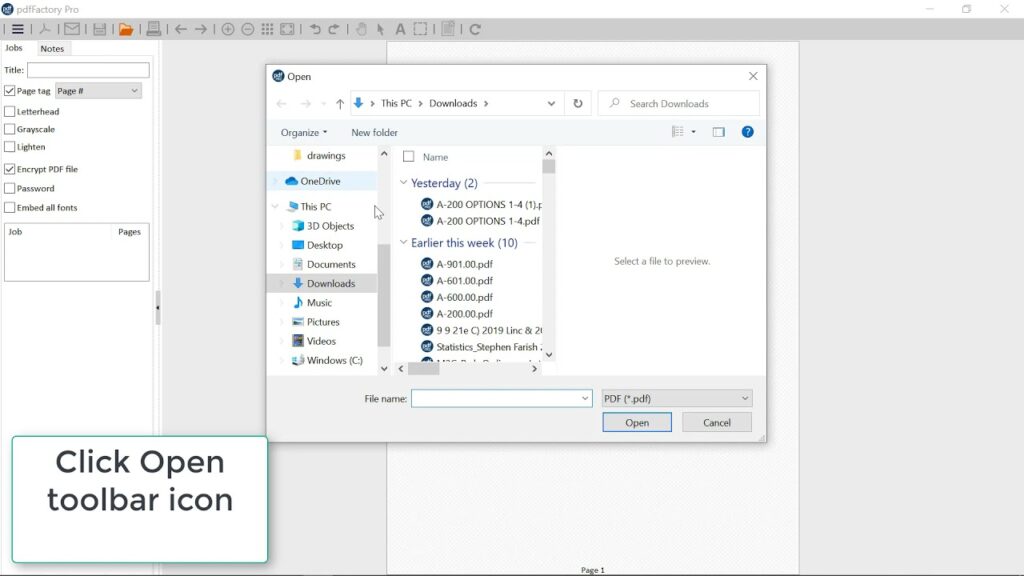Screen dimensions: 1024x576
Task: Enable the Grayscale option
Action: (x=8, y=129)
